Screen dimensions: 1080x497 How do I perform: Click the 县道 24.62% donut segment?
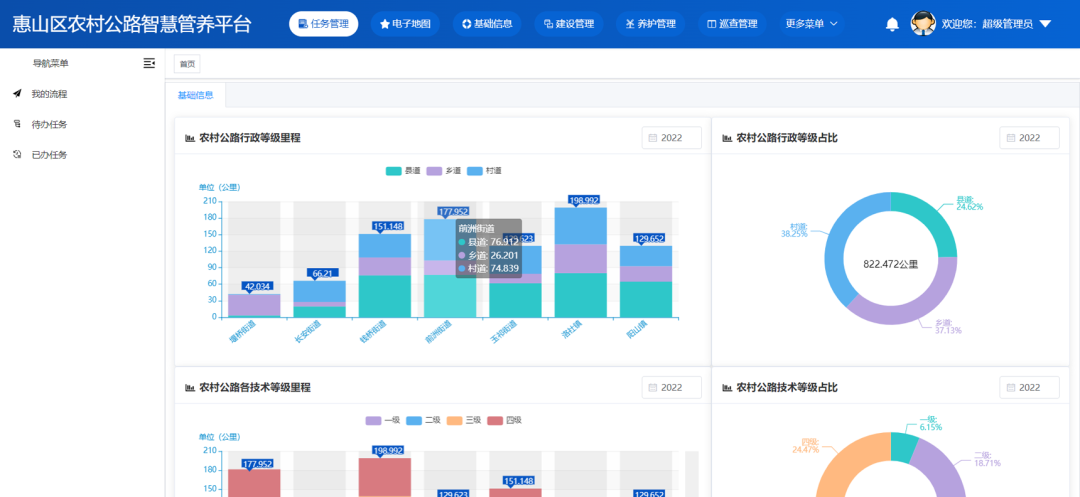pyautogui.click(x=933, y=218)
